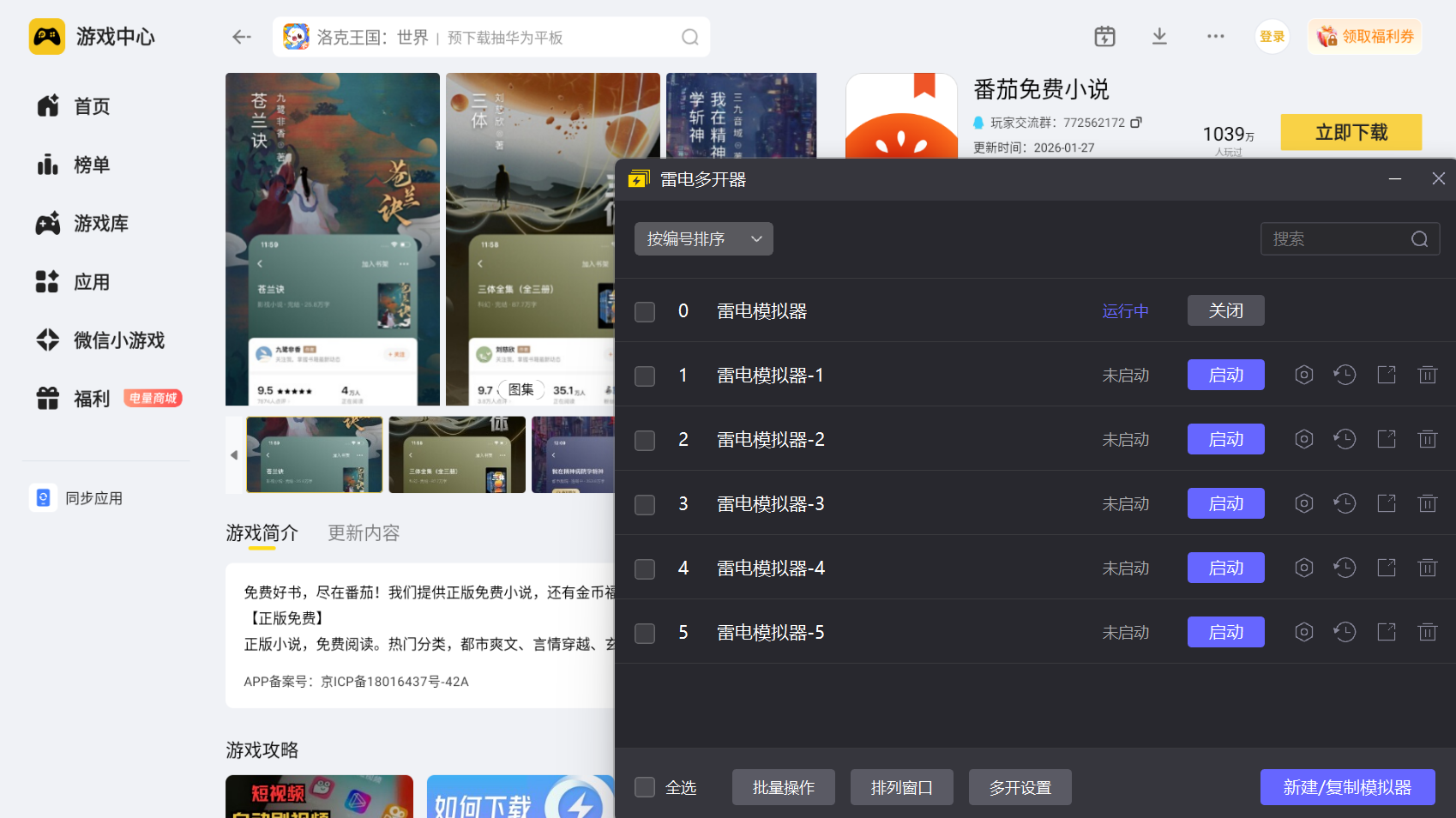Click 启动 for 雷电模拟器-4
This screenshot has height=818, width=1456.
[1226, 568]
